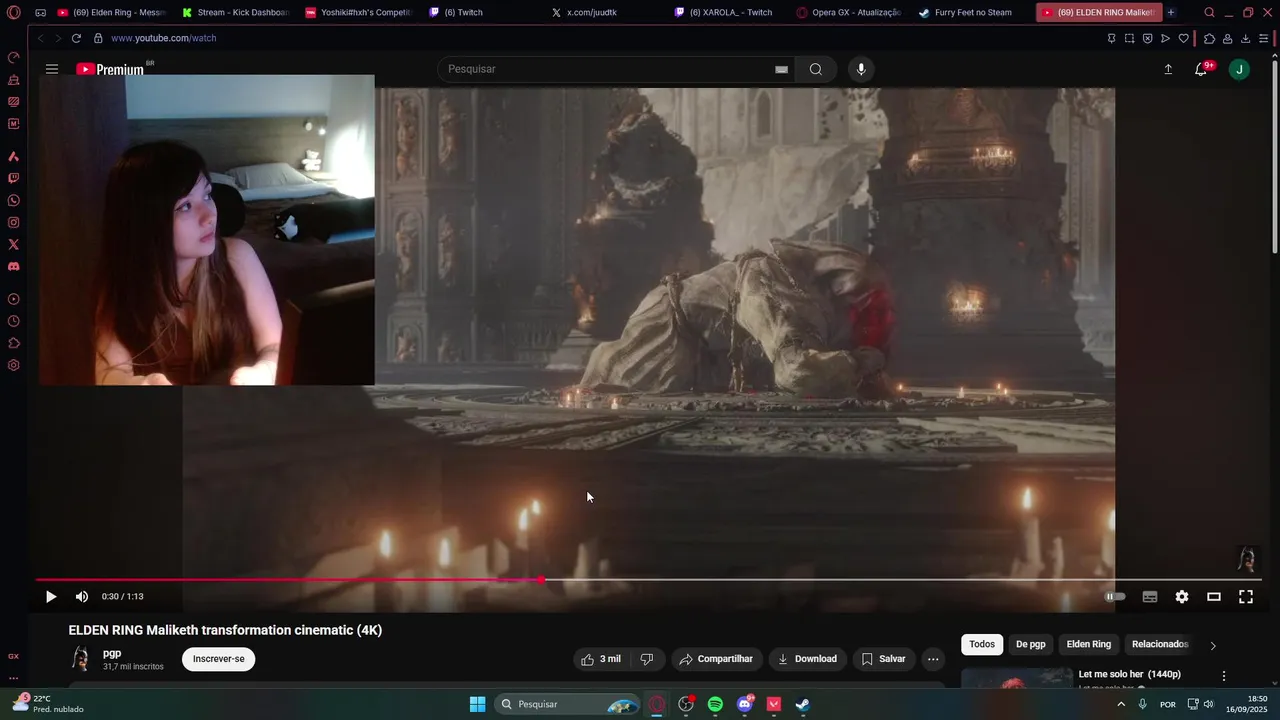Open the Let me solo her thumbnail
Screen dimensions: 1280x720
(x=1017, y=679)
